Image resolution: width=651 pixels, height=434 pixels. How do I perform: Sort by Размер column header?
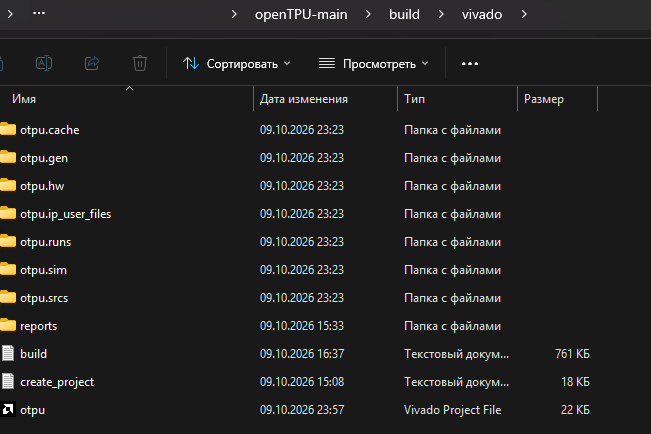[543, 99]
